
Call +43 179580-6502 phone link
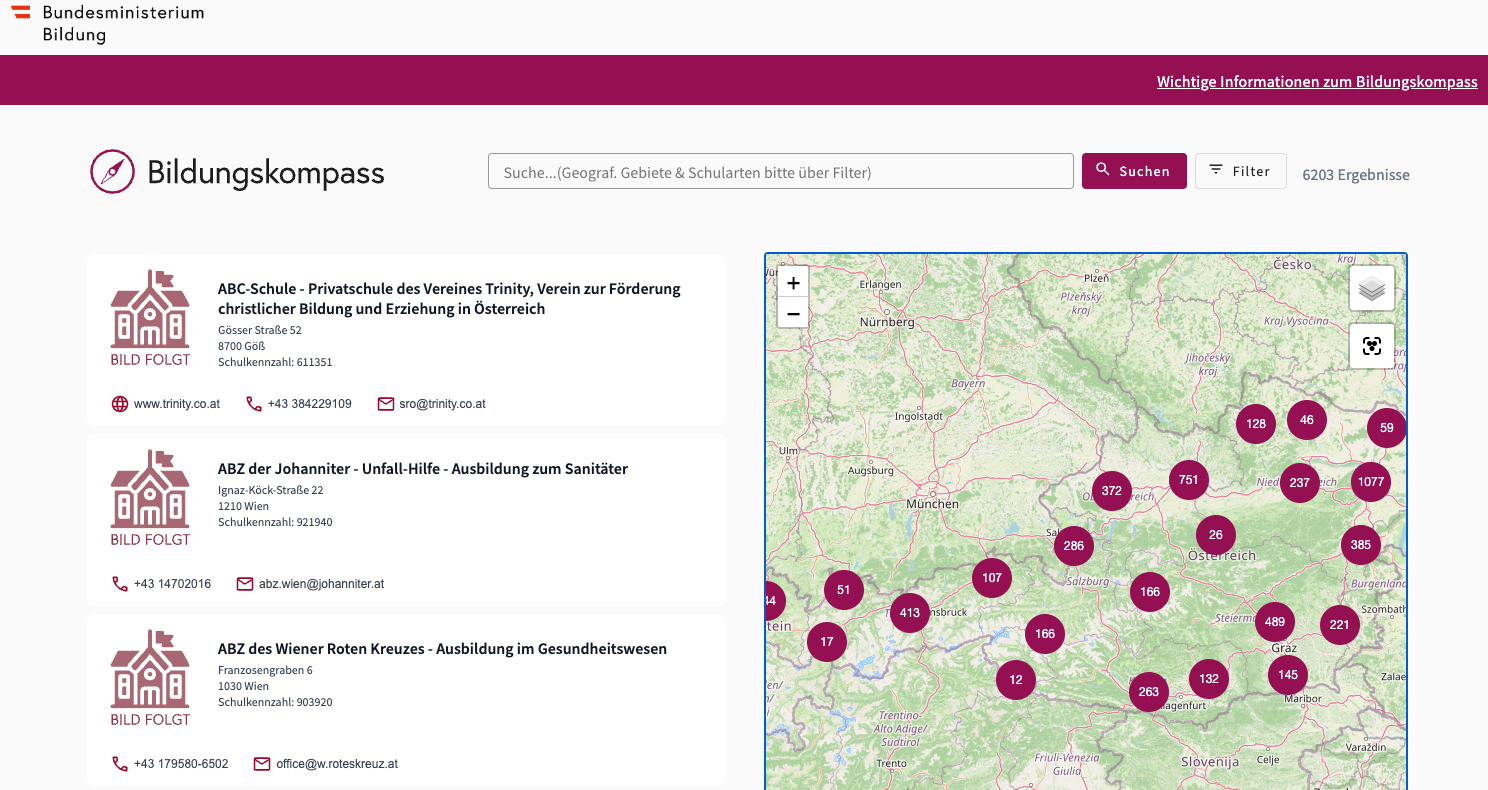point(181,764)
